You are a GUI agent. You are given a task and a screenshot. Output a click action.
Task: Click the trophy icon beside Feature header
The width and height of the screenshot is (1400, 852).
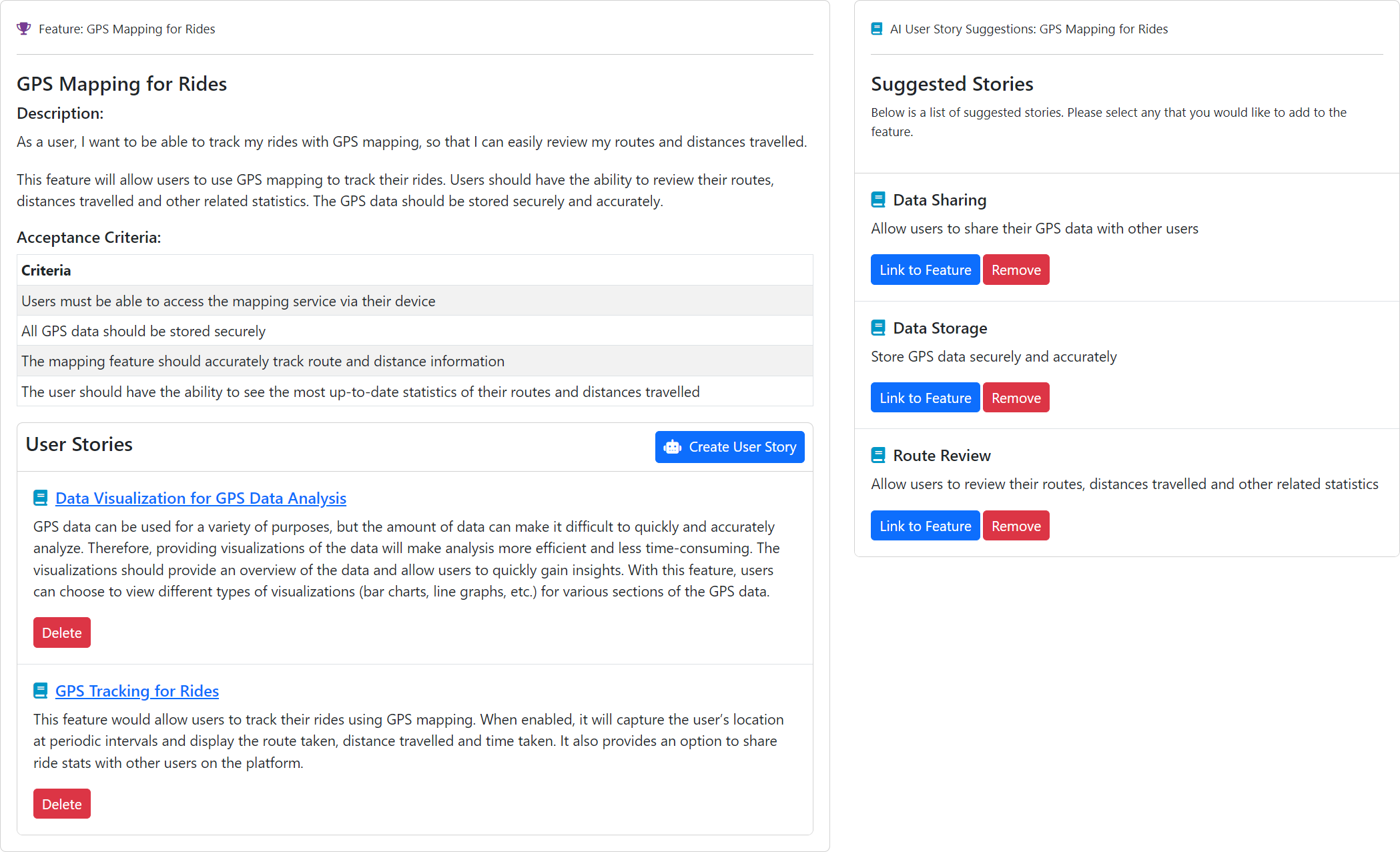24,29
